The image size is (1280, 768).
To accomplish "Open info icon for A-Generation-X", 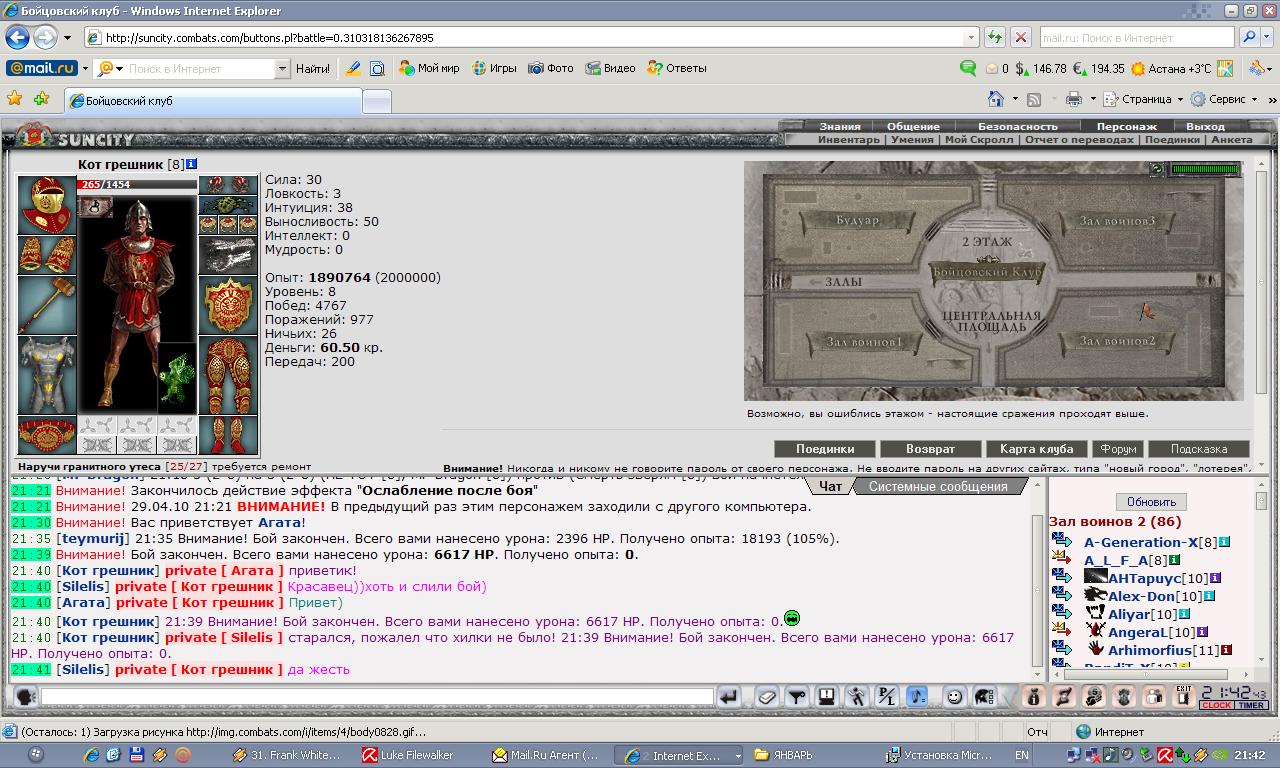I will [1224, 542].
